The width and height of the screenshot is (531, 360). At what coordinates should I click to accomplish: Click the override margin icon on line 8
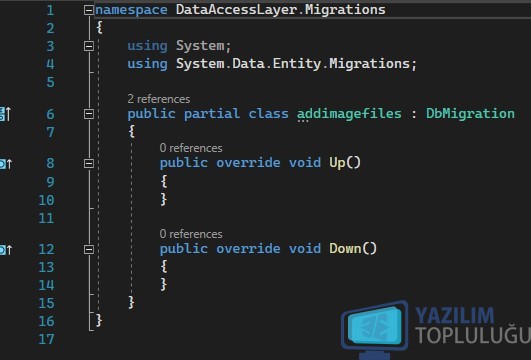coord(6,164)
